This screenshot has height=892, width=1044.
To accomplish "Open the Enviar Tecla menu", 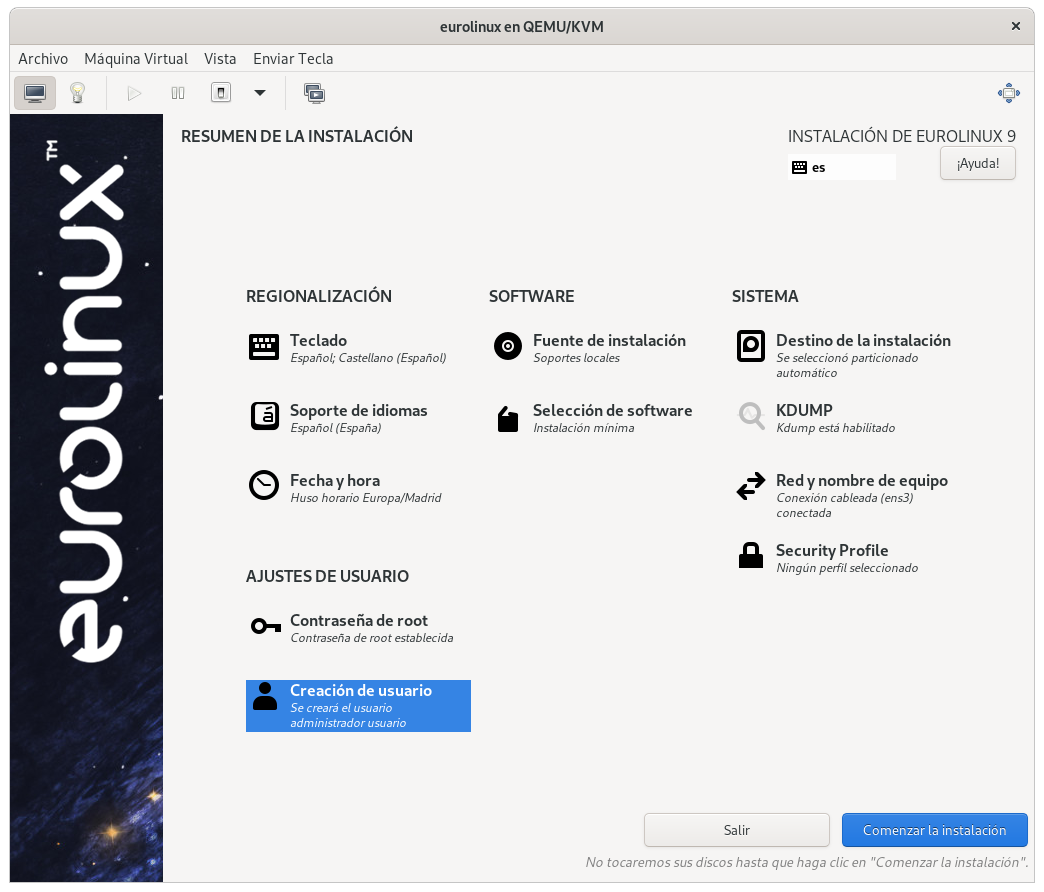I will tap(293, 59).
